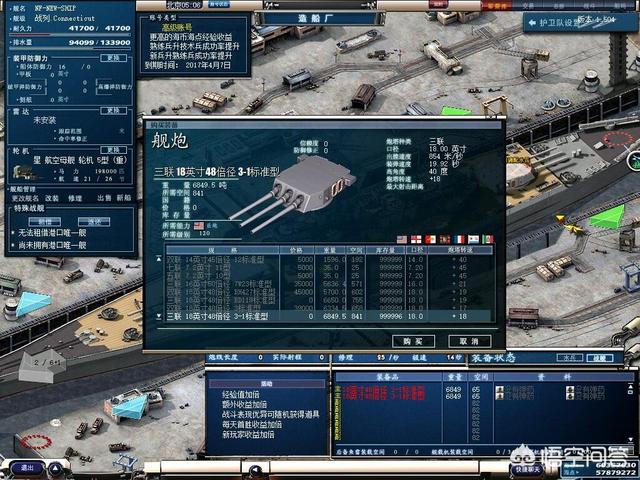Image resolution: width=640 pixels, height=480 pixels.
Task: Click the 取消 (Cancel) button
Action: pos(462,341)
